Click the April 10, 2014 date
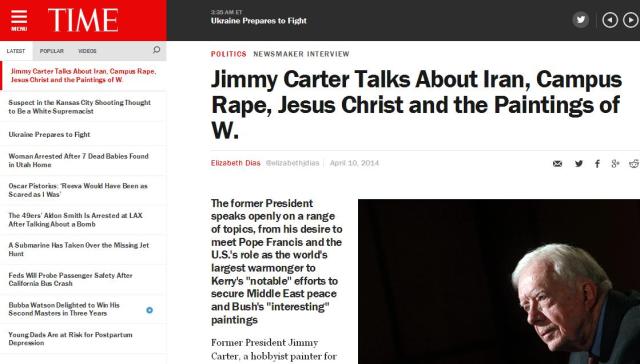Screen dimensions: 640x364 [x=354, y=163]
